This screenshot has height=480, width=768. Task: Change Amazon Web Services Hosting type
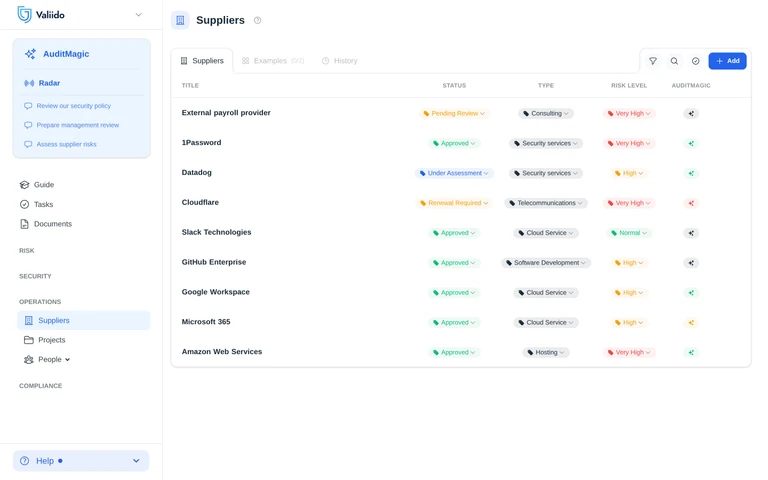click(546, 352)
